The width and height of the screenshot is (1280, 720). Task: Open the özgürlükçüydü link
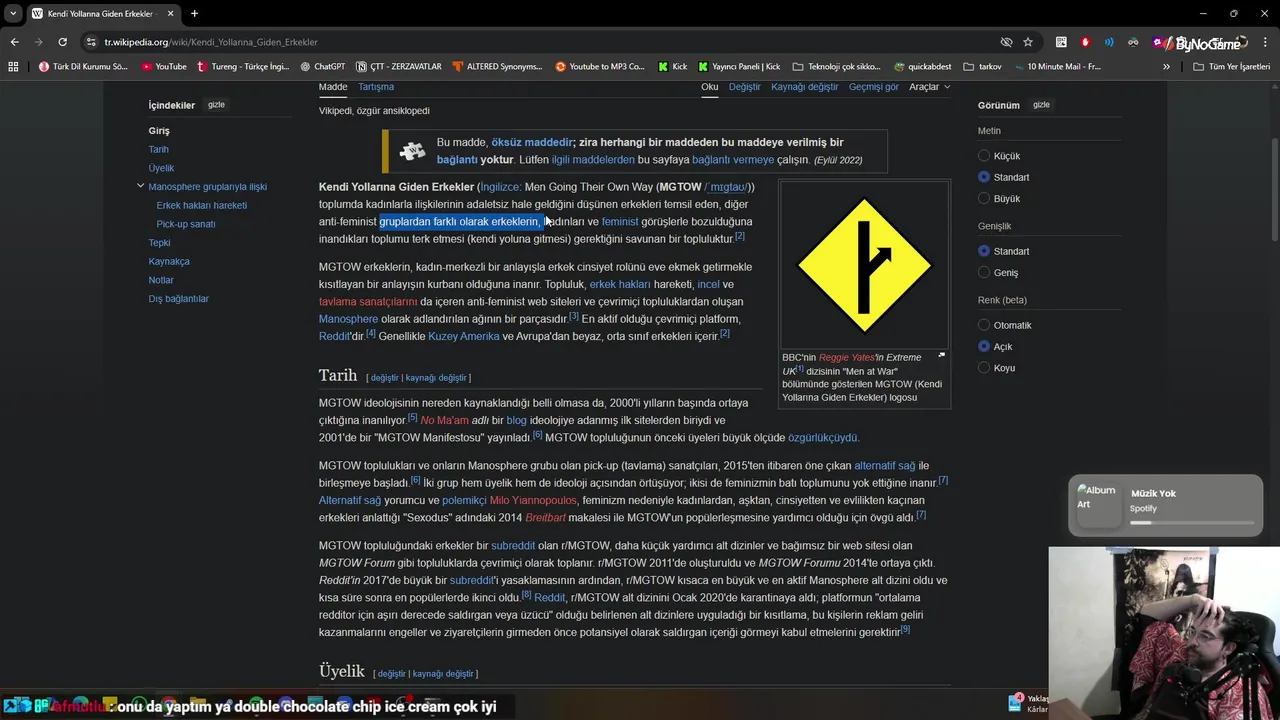823,438
